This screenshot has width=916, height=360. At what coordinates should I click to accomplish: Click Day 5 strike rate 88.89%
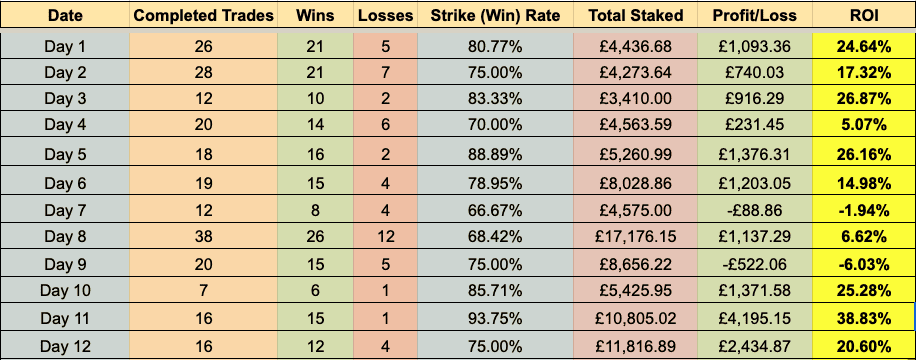point(495,154)
